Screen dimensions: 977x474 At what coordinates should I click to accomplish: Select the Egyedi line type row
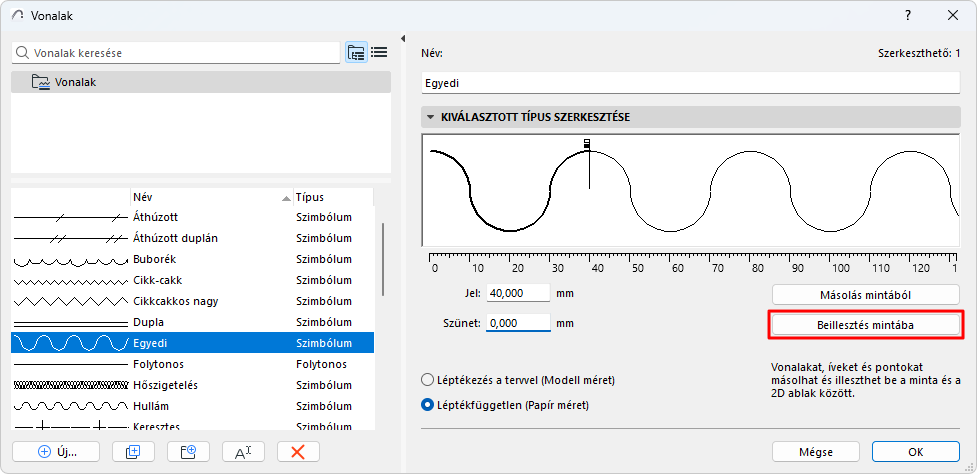tap(193, 343)
